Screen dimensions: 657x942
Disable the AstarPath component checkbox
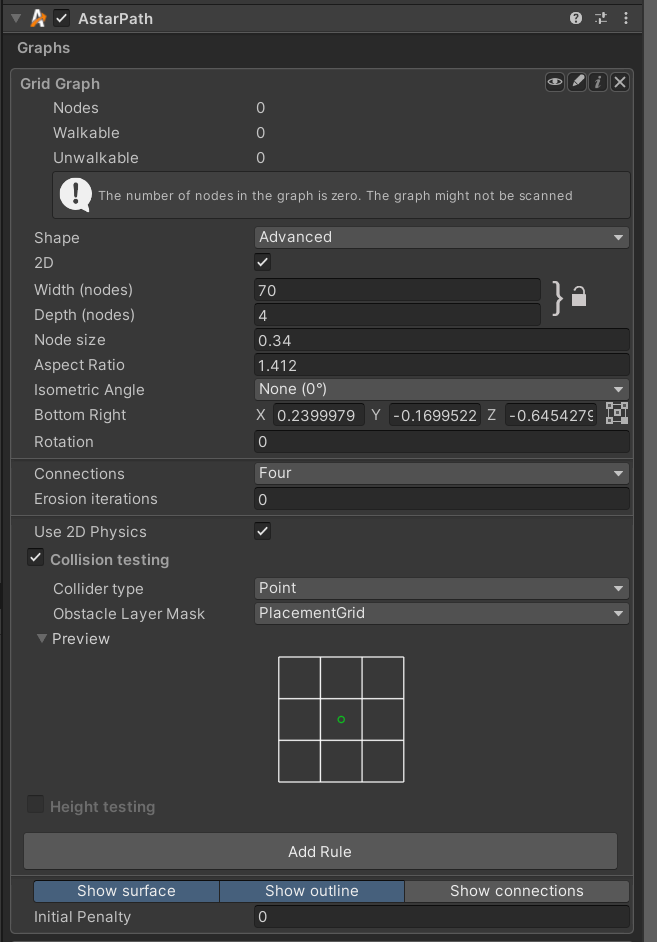tap(61, 18)
